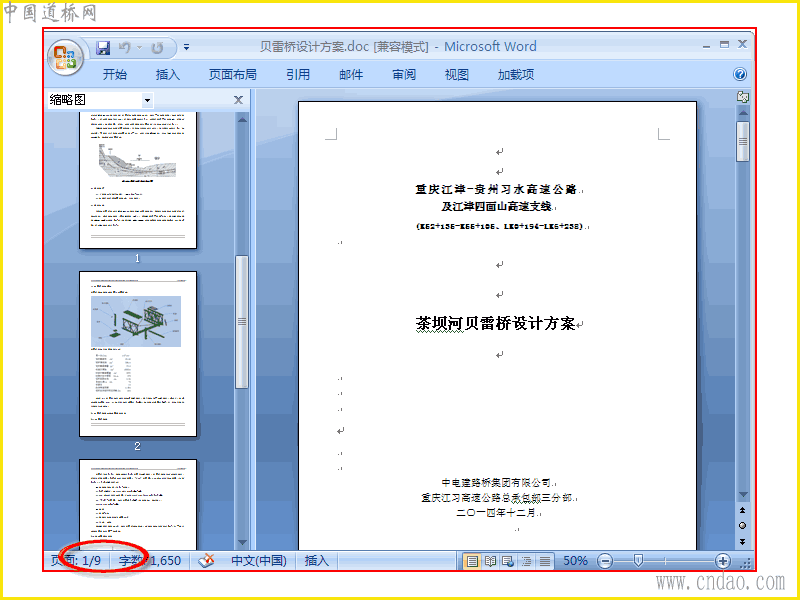Viewport: 800px width, 600px height.
Task: Open the 缩略图 pane dropdown
Action: coord(147,100)
